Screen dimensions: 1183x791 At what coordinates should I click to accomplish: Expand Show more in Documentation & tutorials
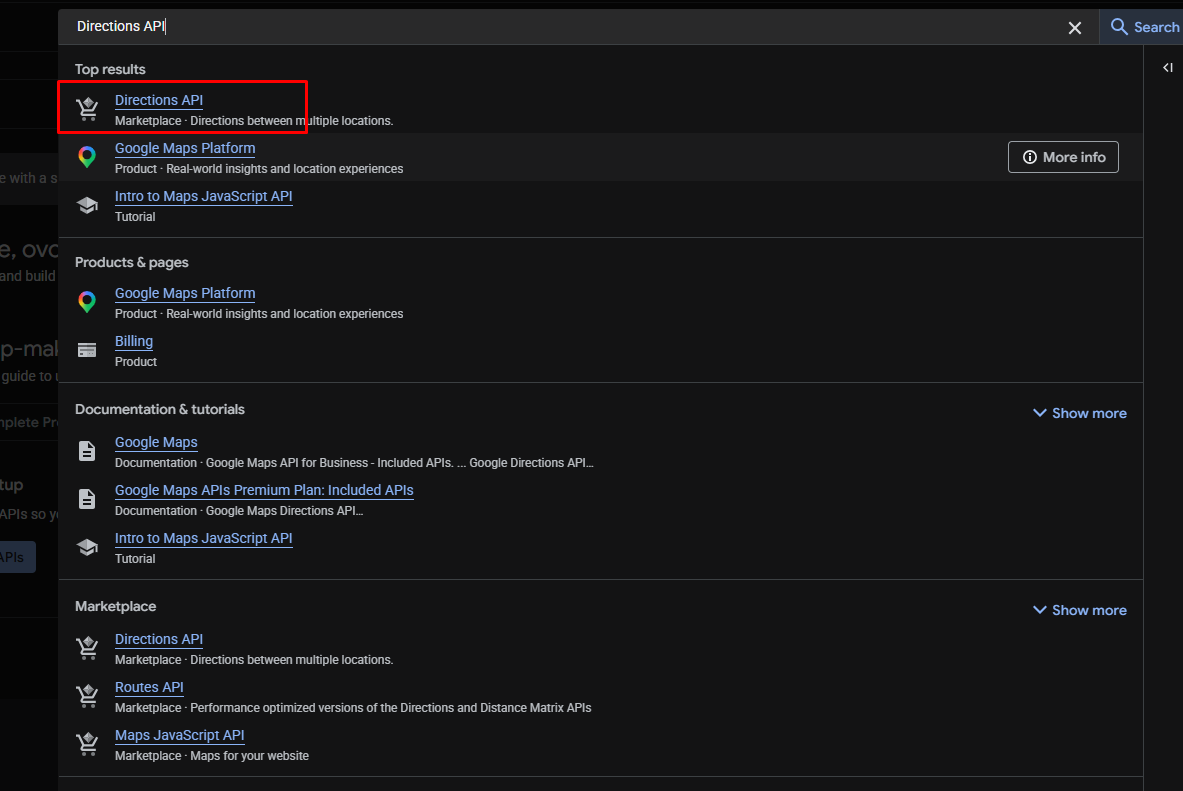pyautogui.click(x=1080, y=413)
